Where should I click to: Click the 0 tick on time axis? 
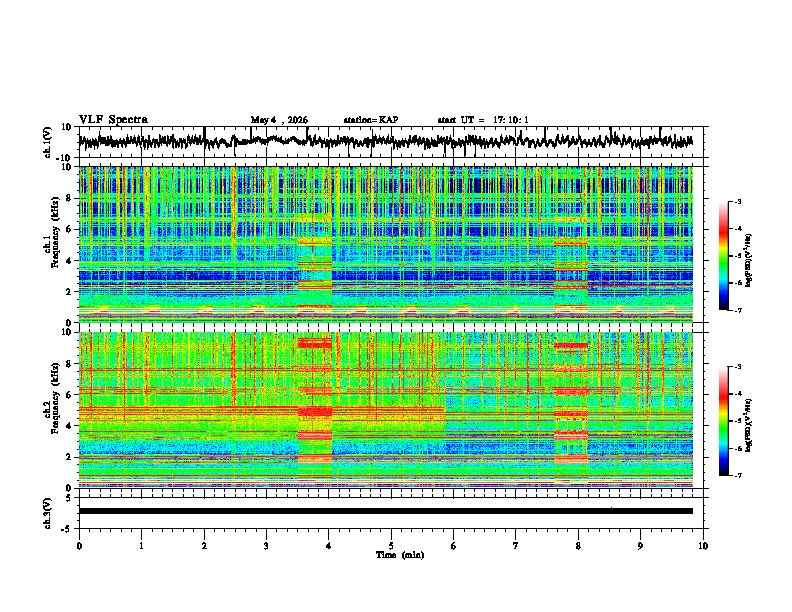[79, 546]
